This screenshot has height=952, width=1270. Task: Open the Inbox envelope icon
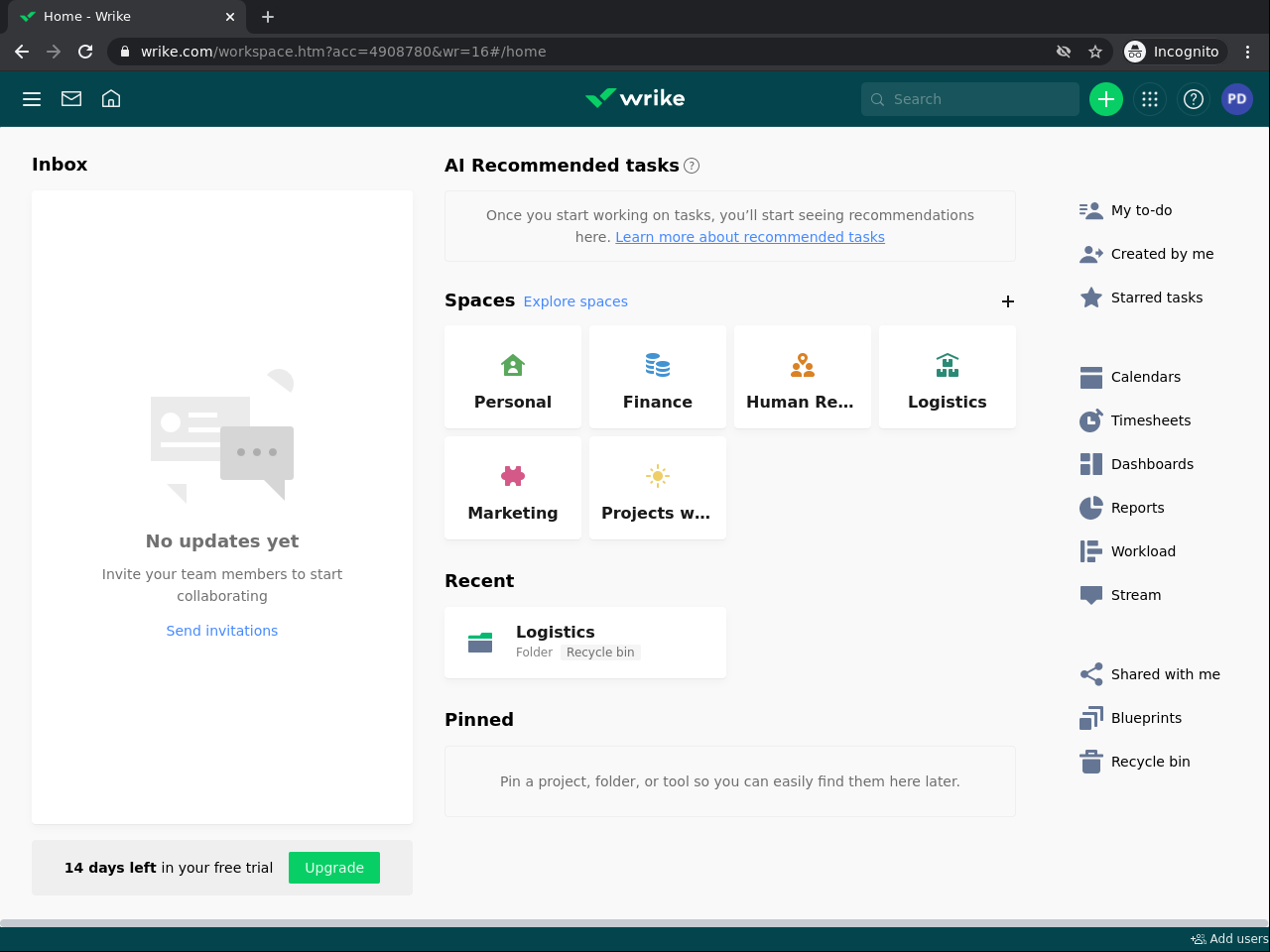(x=71, y=99)
